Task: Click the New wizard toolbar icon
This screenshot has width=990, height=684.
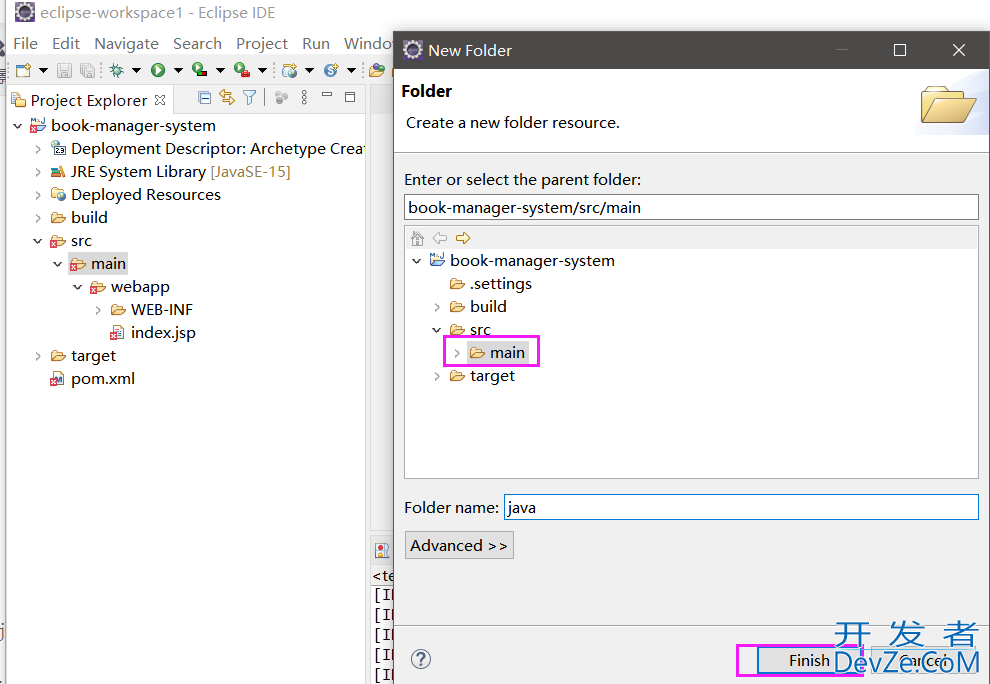Action: pos(23,70)
